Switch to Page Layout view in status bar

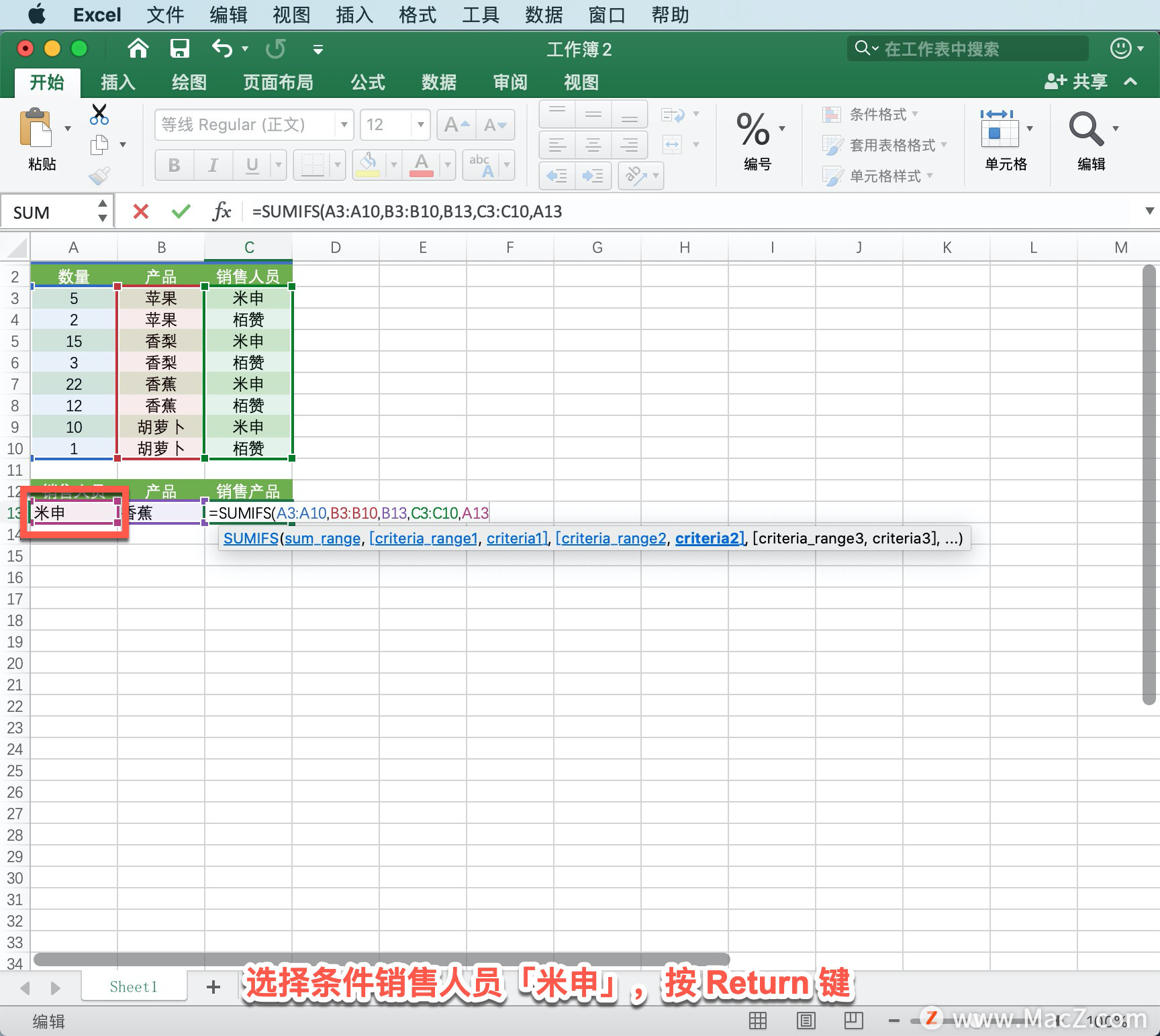pyautogui.click(x=806, y=1021)
